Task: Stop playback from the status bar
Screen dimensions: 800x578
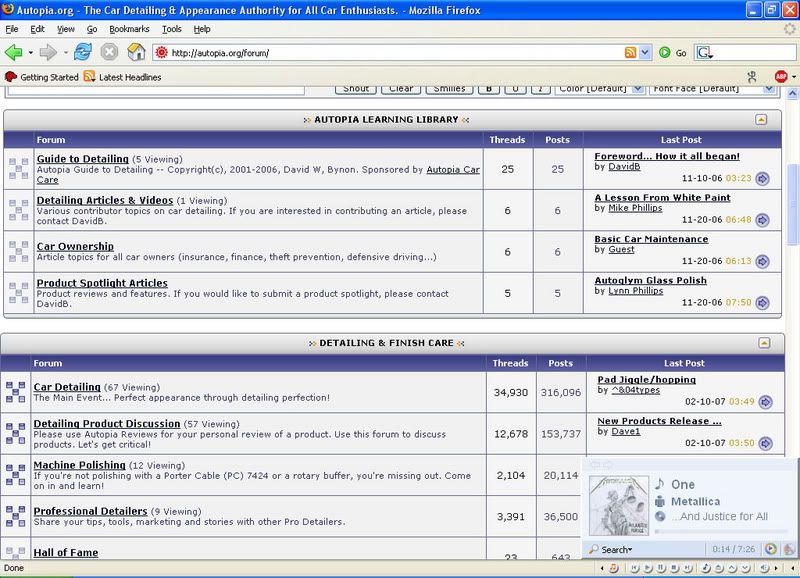Action: click(674, 568)
